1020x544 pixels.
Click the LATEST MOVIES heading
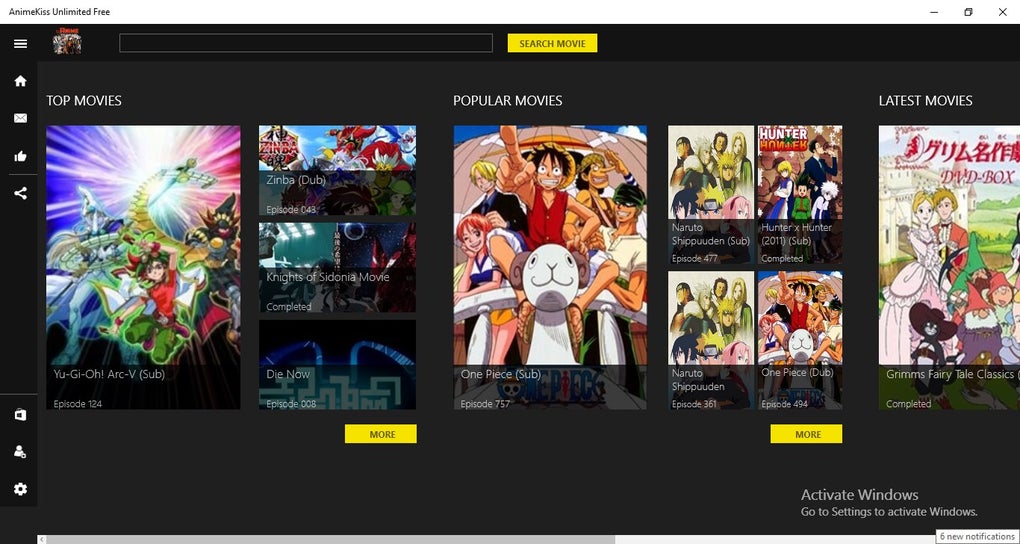(925, 101)
